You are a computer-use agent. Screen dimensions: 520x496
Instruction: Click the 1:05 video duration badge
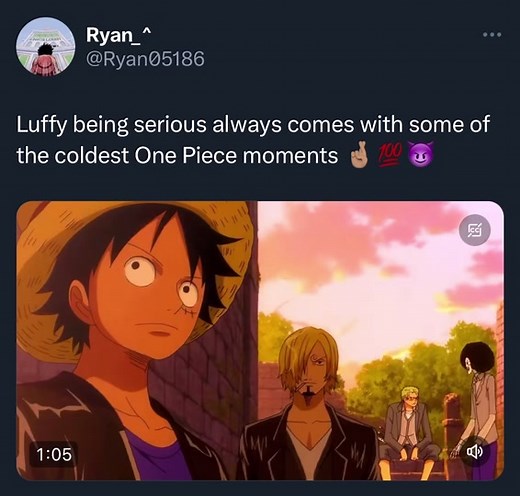coord(54,454)
